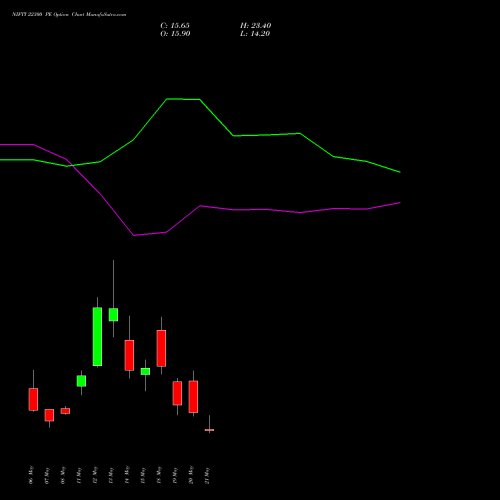Click the red candle for 18 May

pos(161,348)
